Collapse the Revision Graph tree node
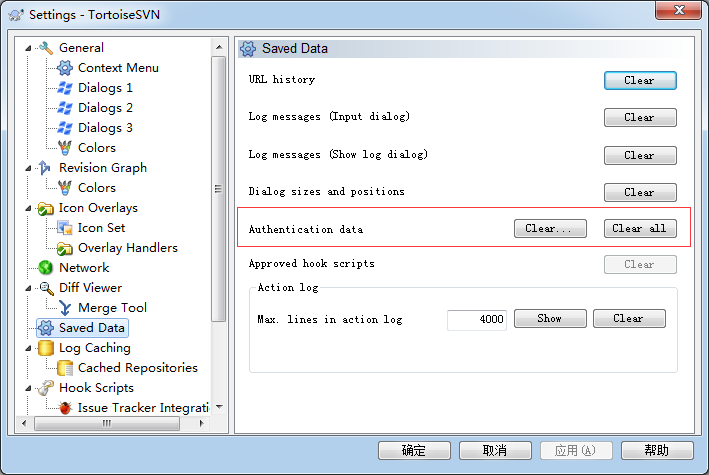Viewport: 709px width, 475px height. pyautogui.click(x=28, y=168)
